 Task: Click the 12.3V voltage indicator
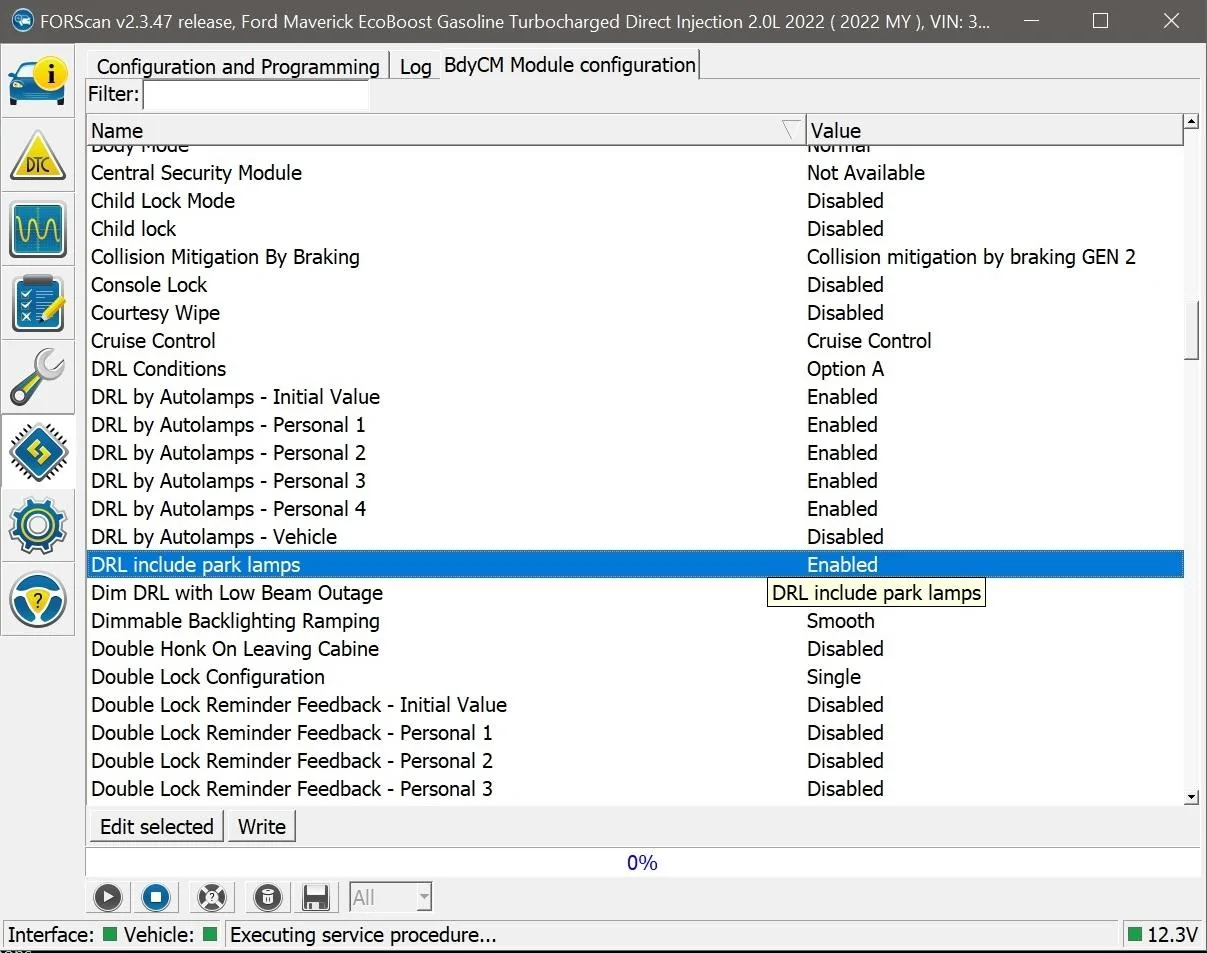[x=1162, y=935]
